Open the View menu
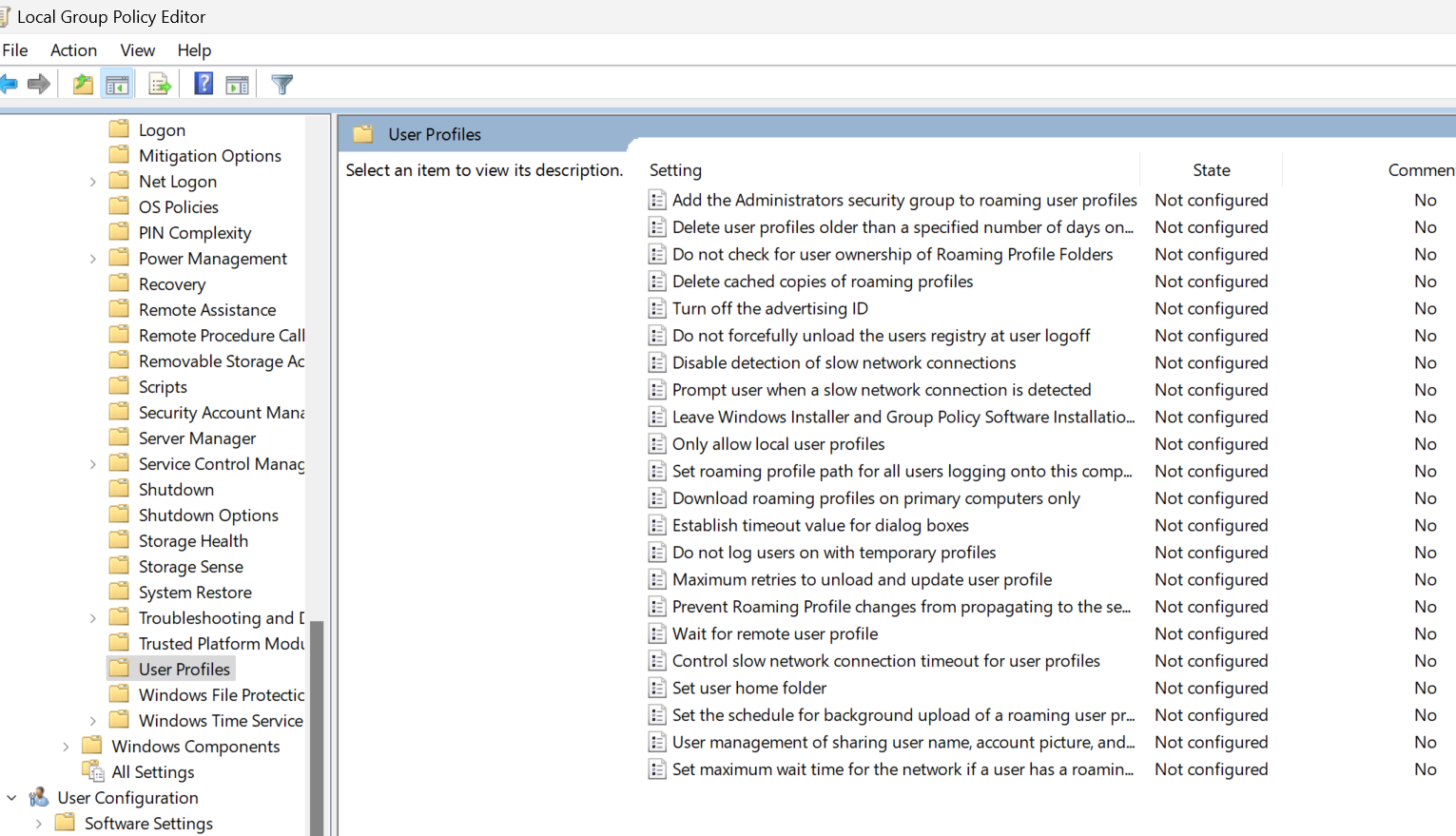The image size is (1456, 836). tap(137, 49)
